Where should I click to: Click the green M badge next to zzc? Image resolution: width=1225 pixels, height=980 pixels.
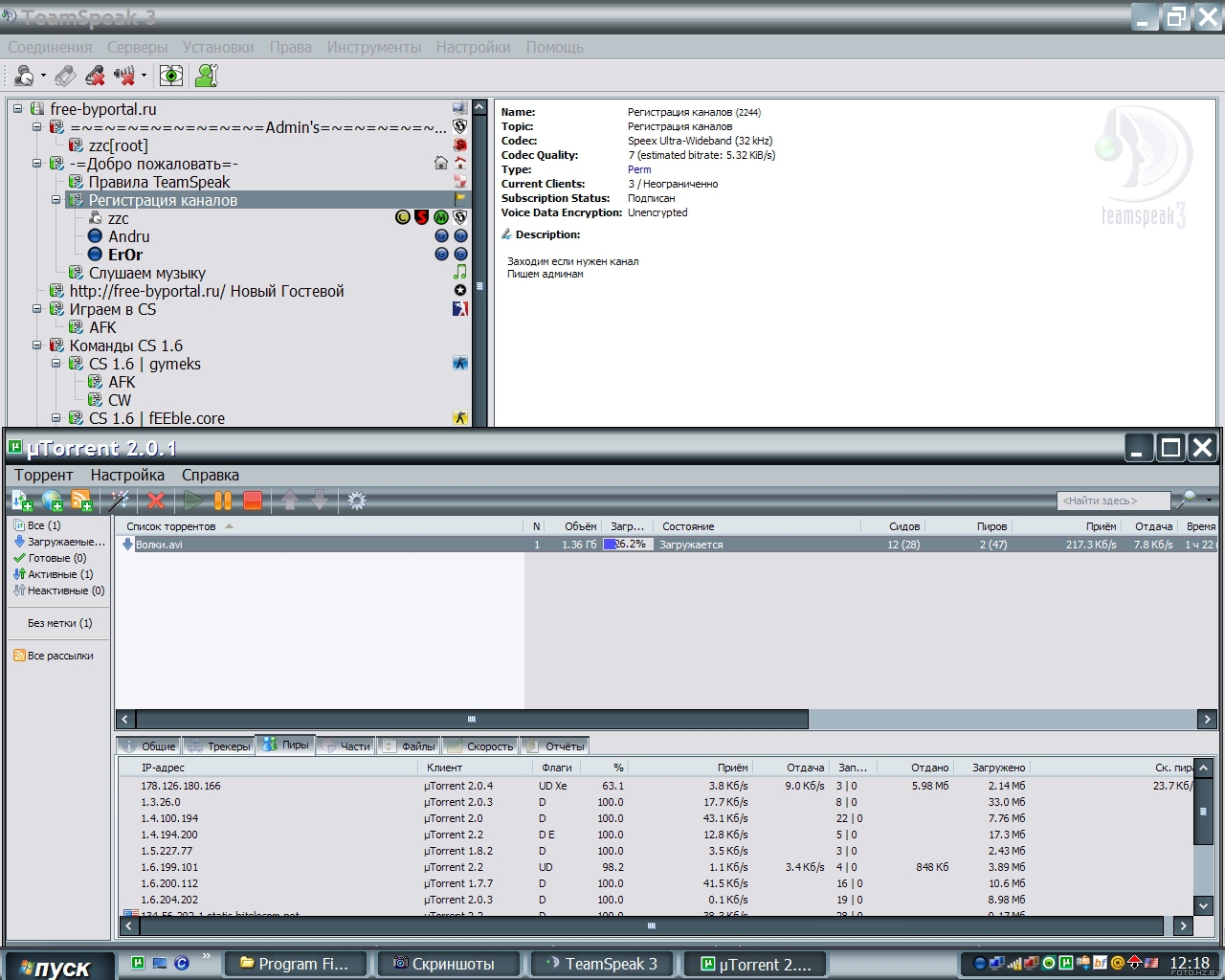click(x=441, y=217)
